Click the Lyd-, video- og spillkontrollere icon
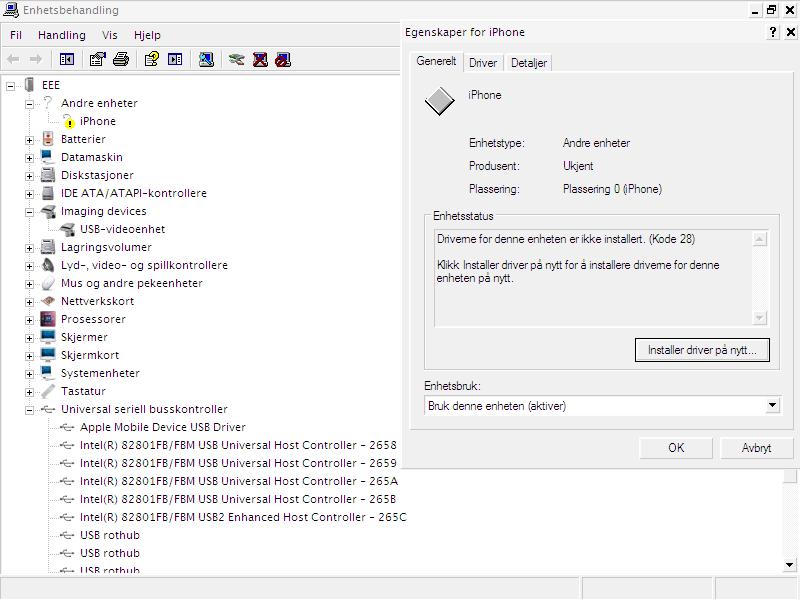The height and width of the screenshot is (600, 800). click(x=48, y=265)
